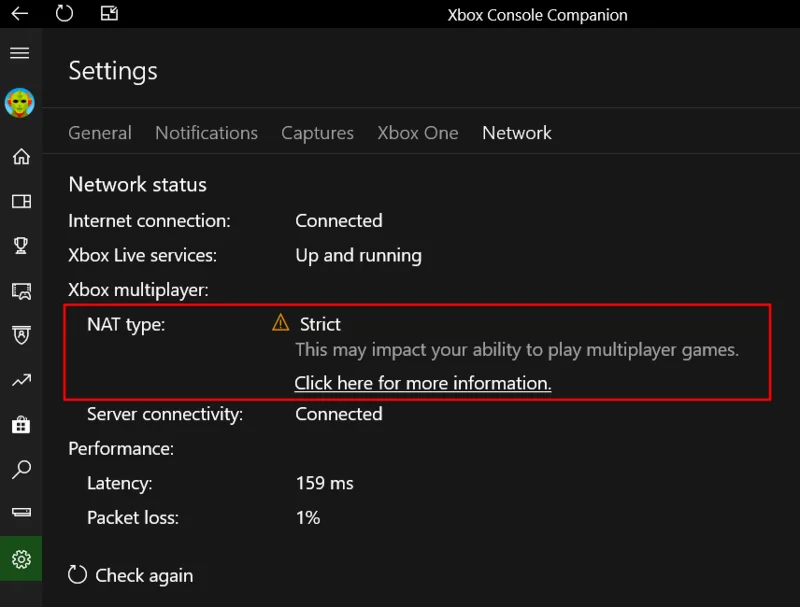Go to the Home screen

(19, 156)
